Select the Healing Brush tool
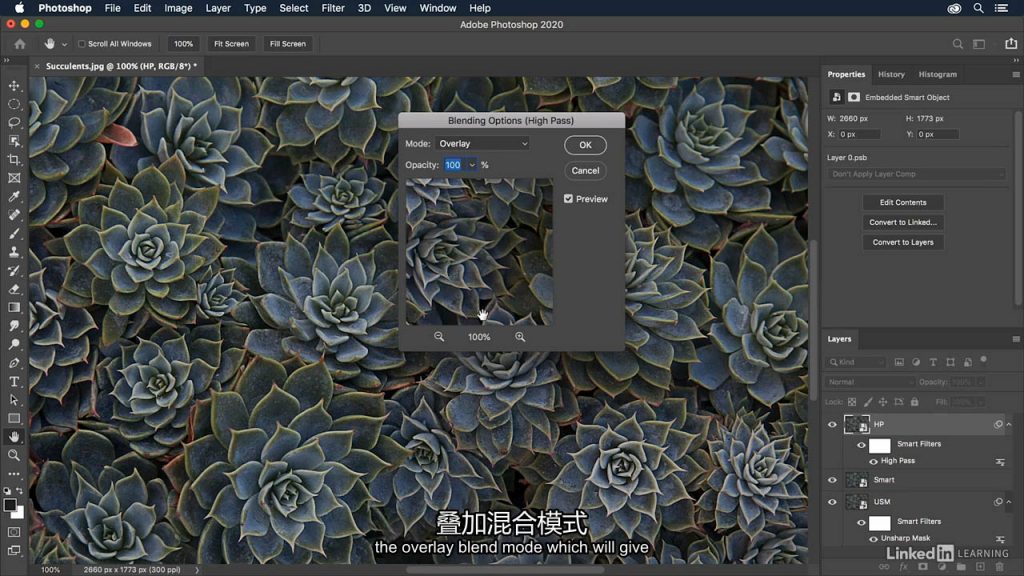The image size is (1024, 576). point(14,214)
